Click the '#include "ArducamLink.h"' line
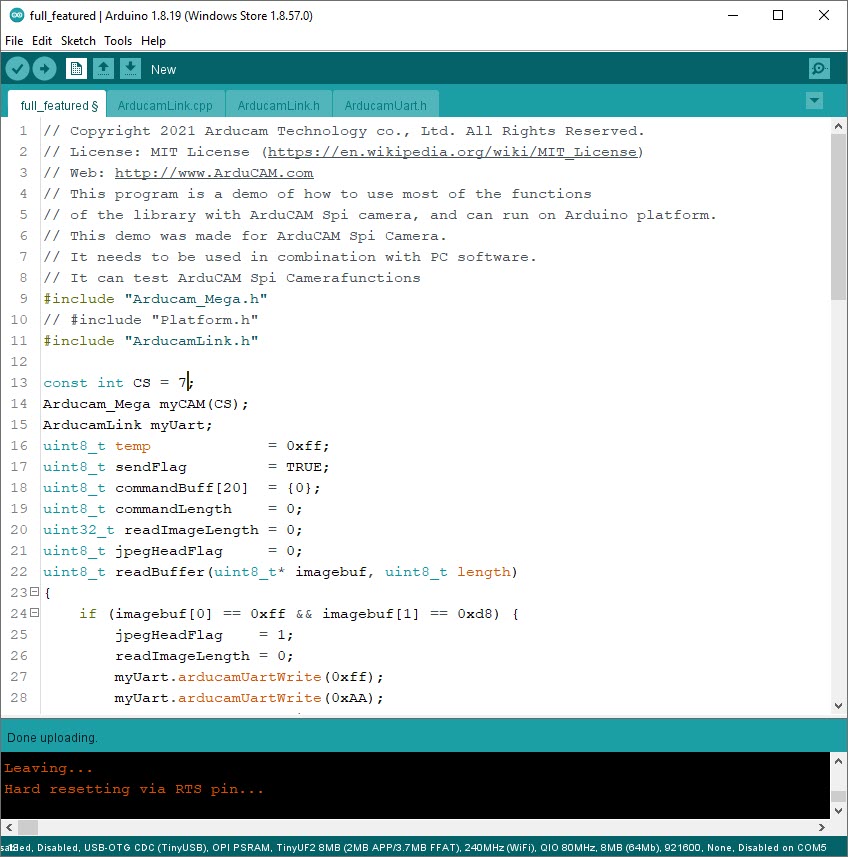The width and height of the screenshot is (848, 857). pos(151,341)
